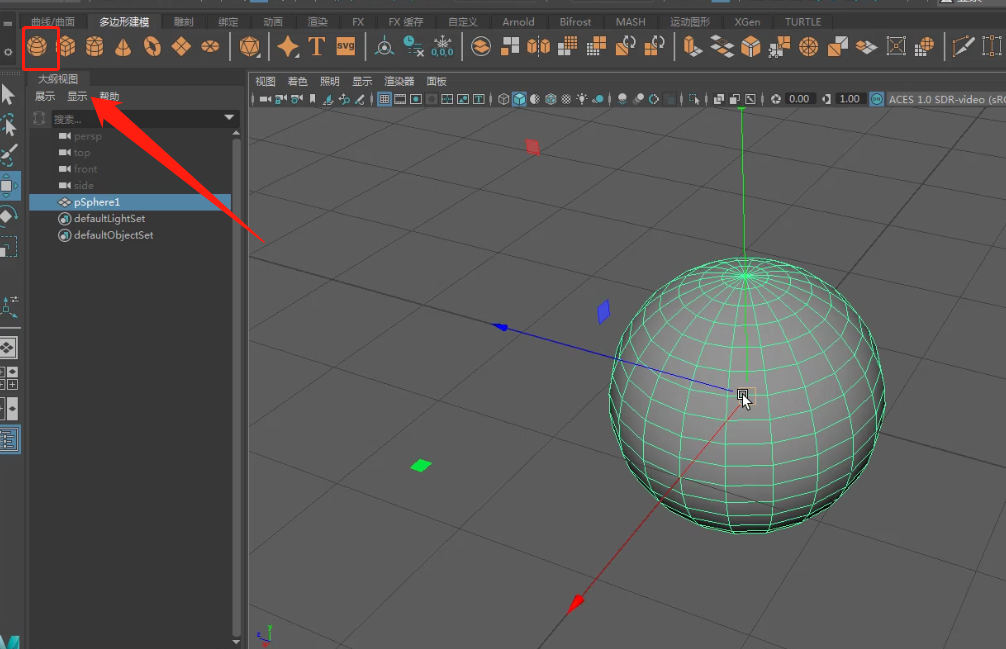Viewport: 1006px width, 649px height.
Task: Create a polygon cube from the shelf
Action: tap(66, 46)
